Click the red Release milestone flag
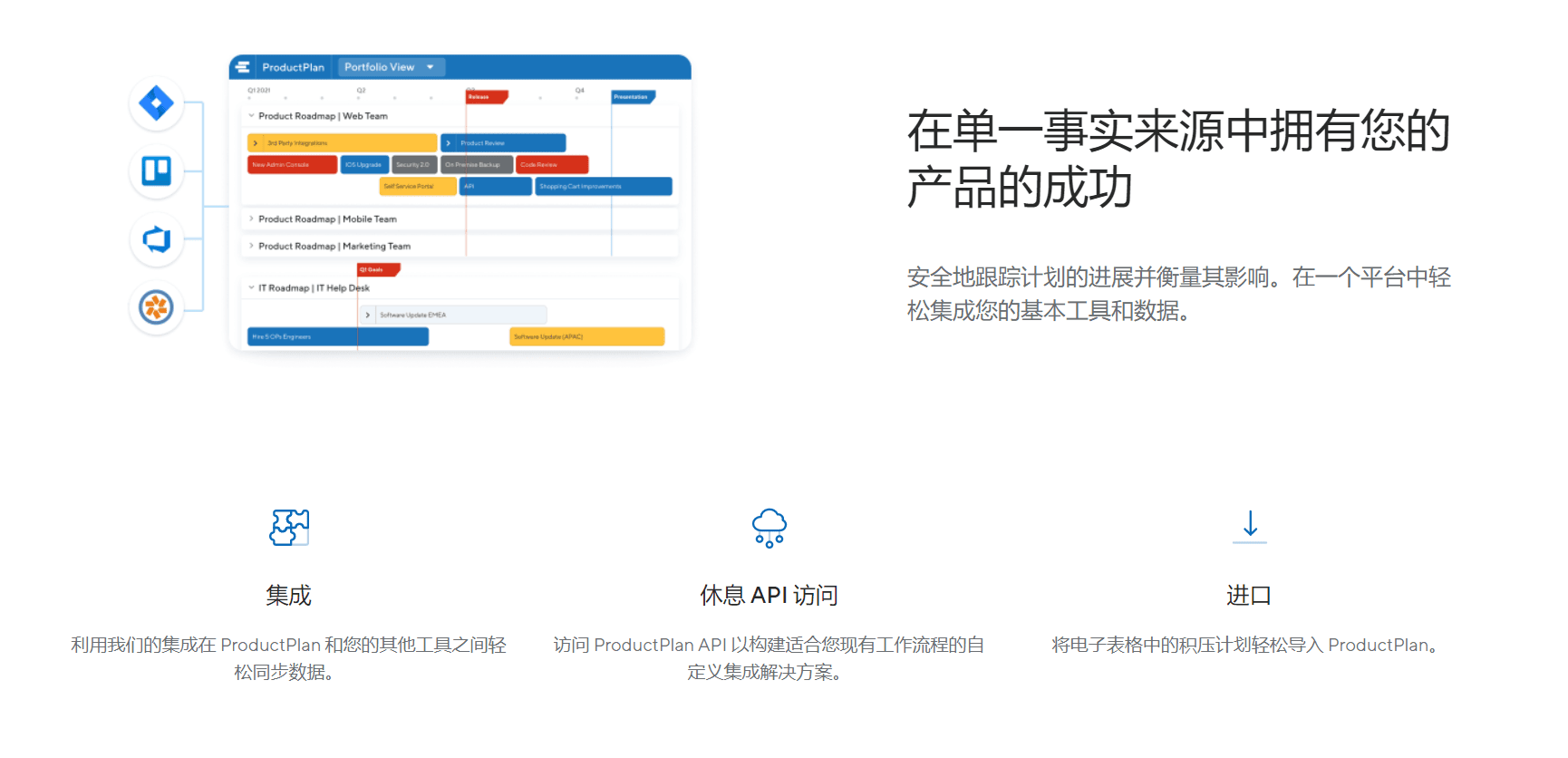Image resolution: width=1568 pixels, height=758 pixels. 487,96
